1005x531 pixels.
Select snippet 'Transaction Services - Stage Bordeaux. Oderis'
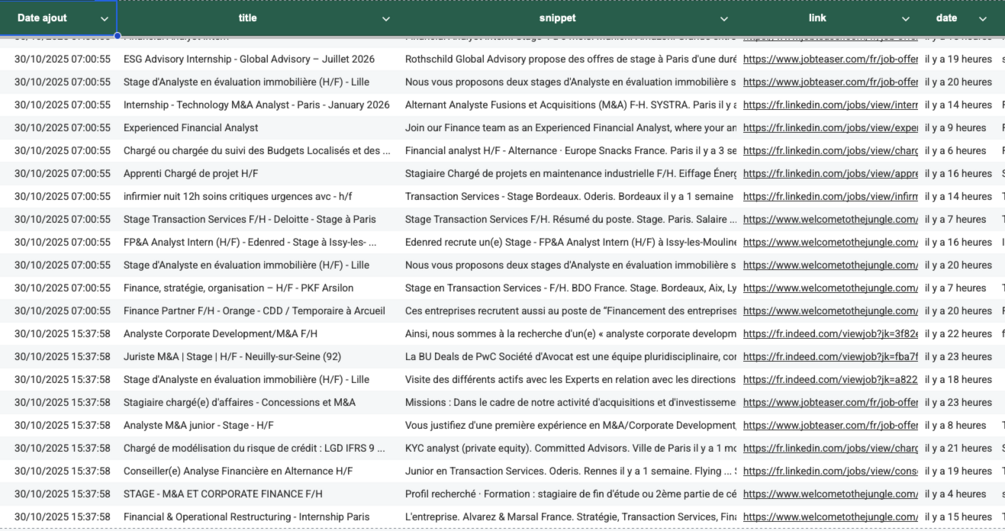[x=569, y=196]
